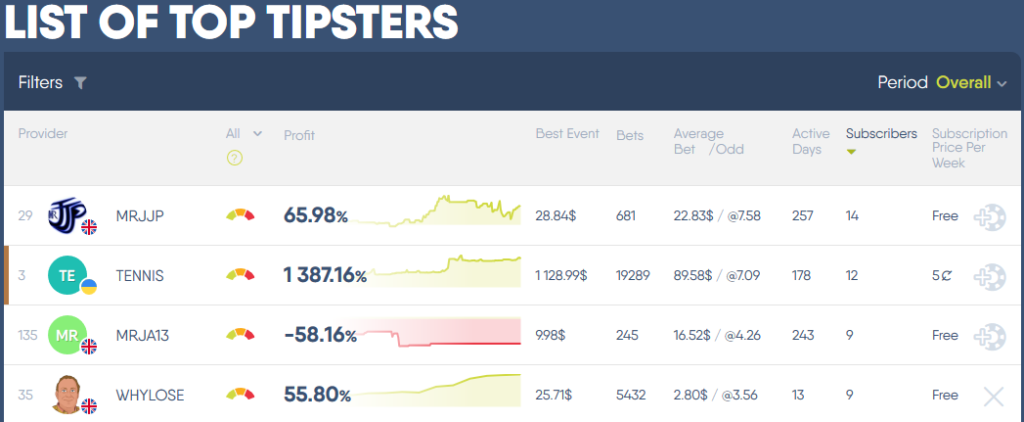Image resolution: width=1024 pixels, height=422 pixels.
Task: Click the risk gauge icon for WHYLOSE
Action: pos(240,395)
